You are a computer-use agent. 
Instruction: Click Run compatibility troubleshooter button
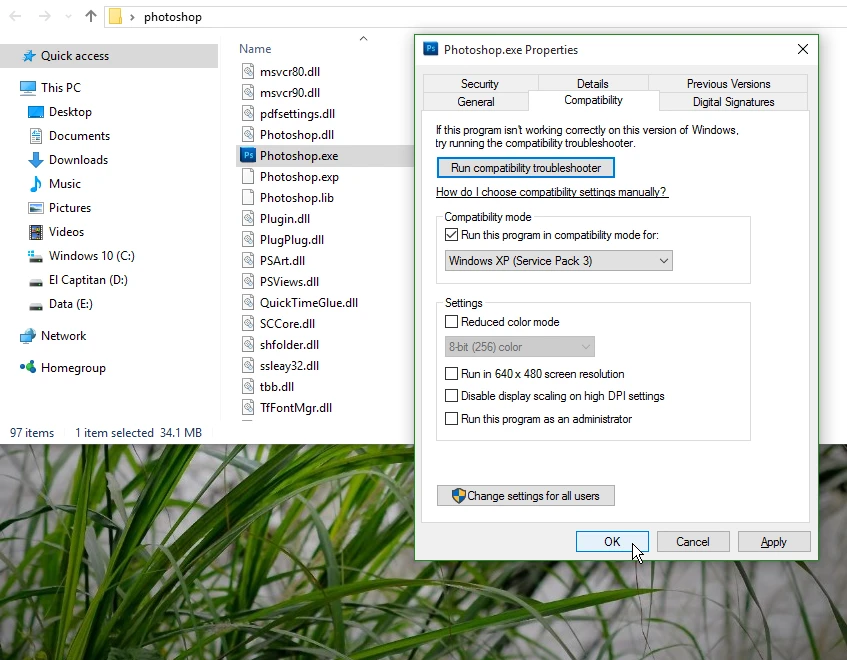pyautogui.click(x=526, y=168)
